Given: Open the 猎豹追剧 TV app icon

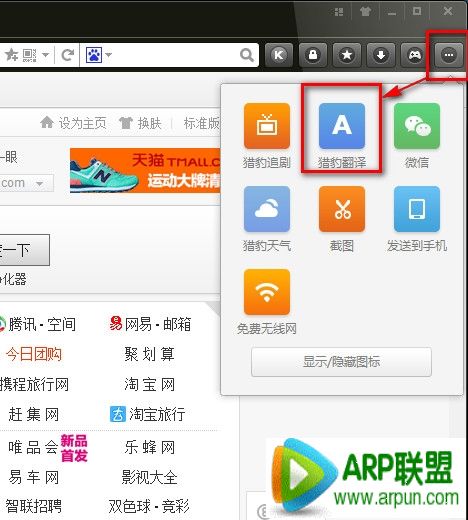Looking at the screenshot, I should (267, 126).
